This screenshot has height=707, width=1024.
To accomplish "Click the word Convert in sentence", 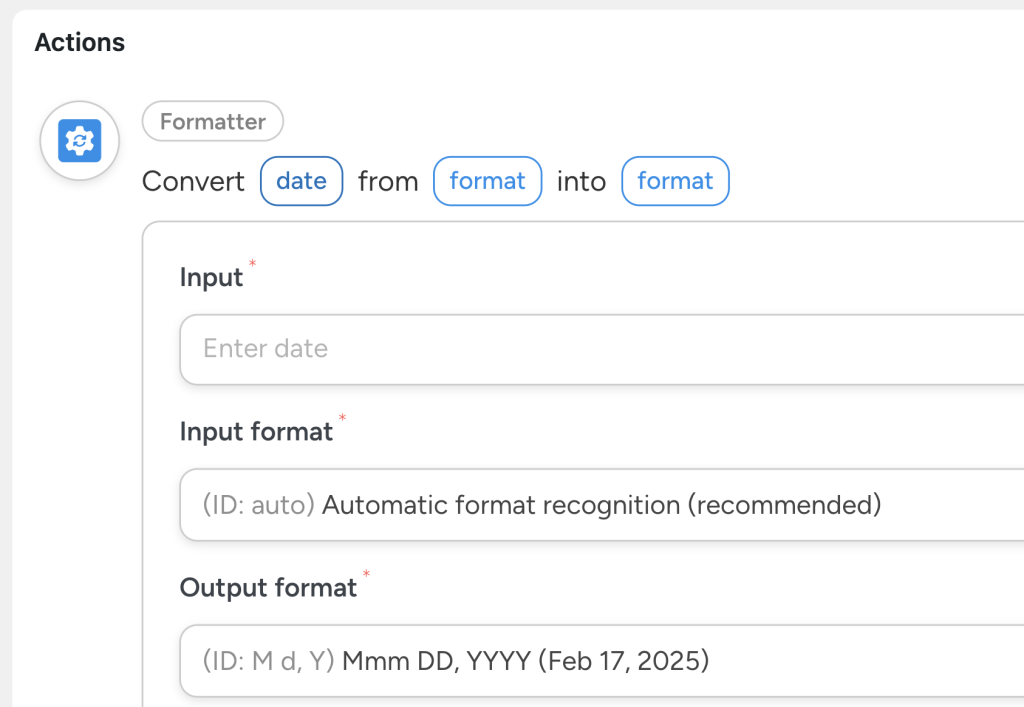I will pyautogui.click(x=193, y=181).
